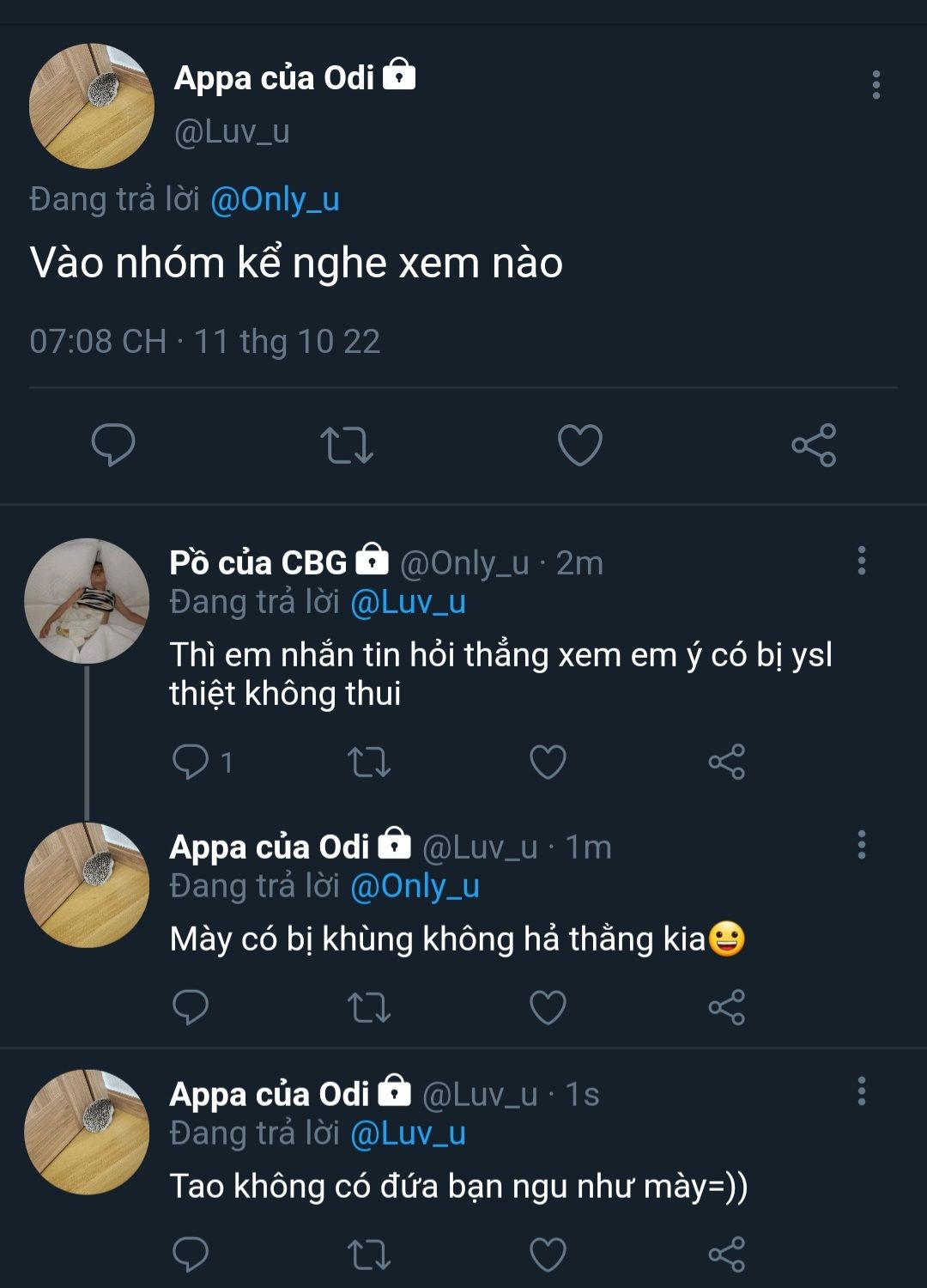Reply to the main tweet "Vào nhóm kể nghe xem nào"
Image resolution: width=927 pixels, height=1288 pixels.
point(113,445)
